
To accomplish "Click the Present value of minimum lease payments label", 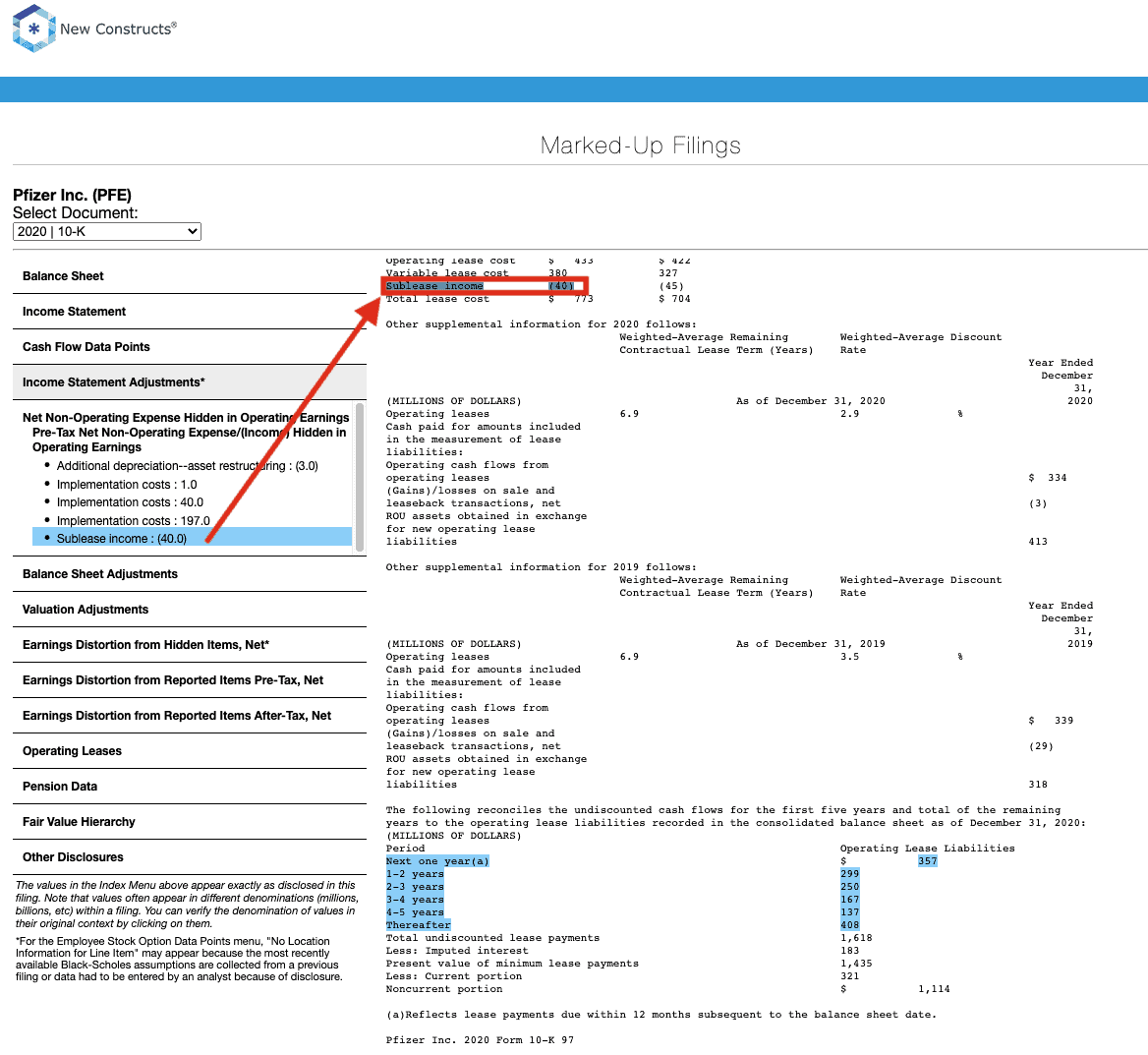I will [512, 964].
